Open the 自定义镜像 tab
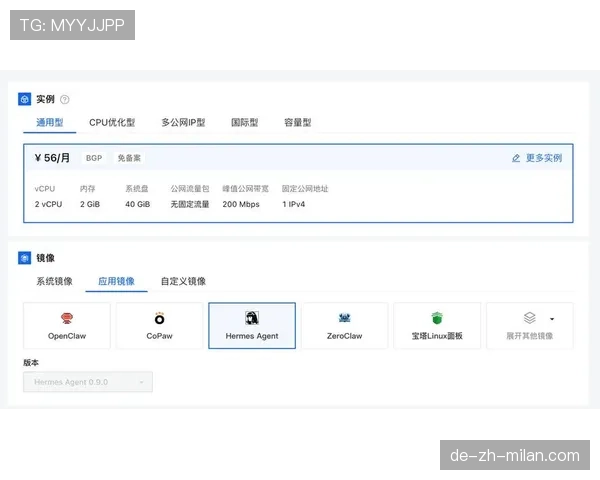 (x=183, y=281)
